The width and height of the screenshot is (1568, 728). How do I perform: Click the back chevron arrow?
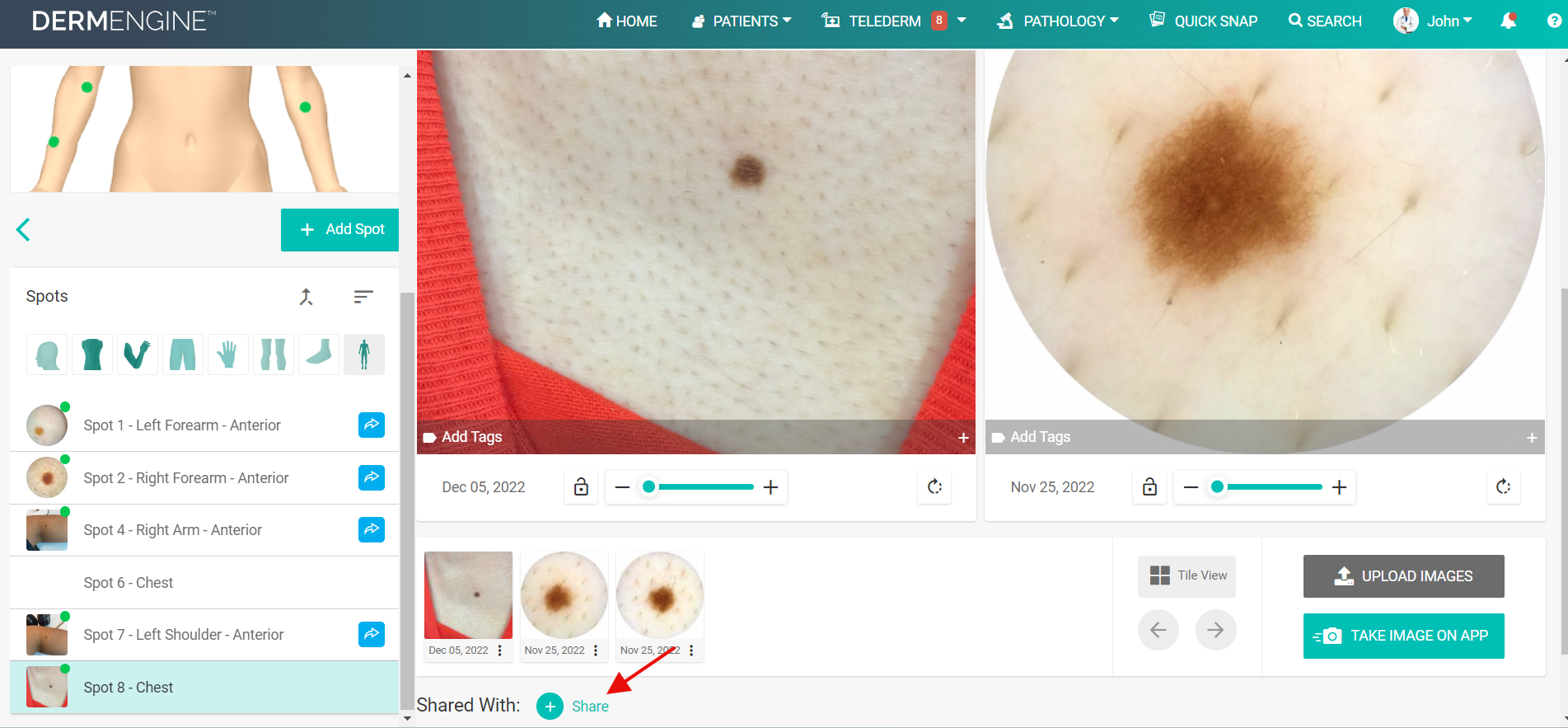[x=23, y=229]
